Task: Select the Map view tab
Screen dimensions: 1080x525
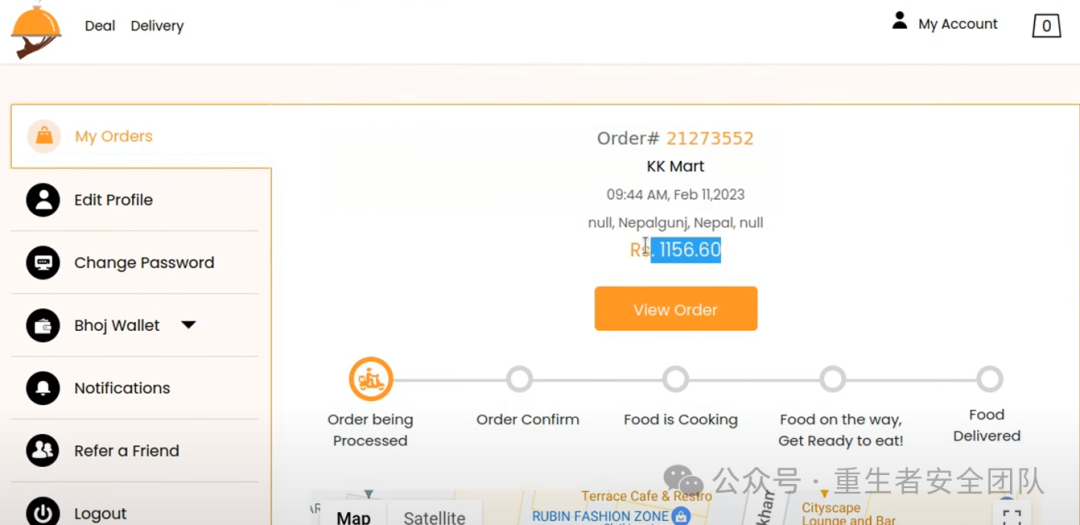Action: pos(353,518)
